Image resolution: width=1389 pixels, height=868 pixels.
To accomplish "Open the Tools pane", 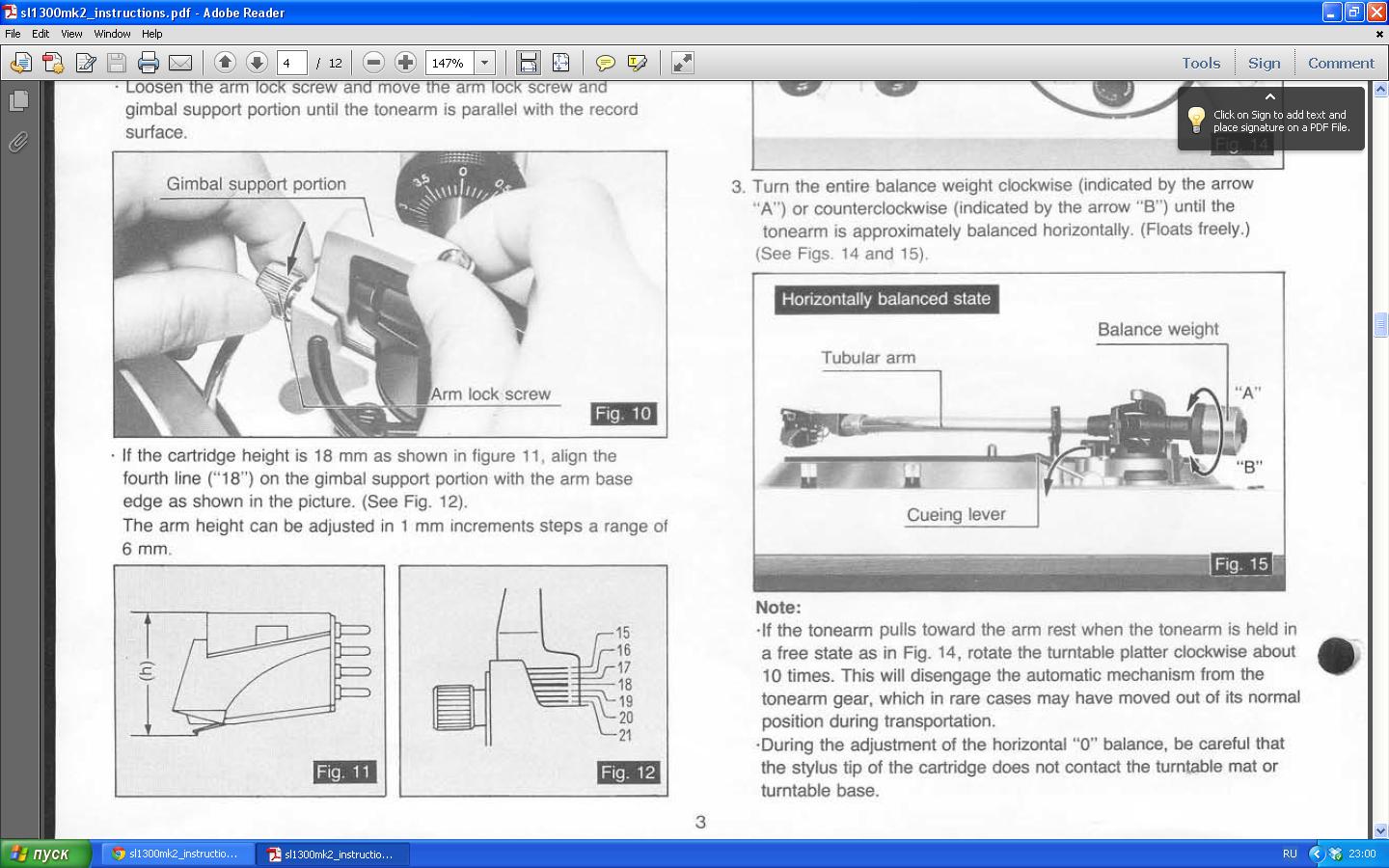I will point(1201,63).
